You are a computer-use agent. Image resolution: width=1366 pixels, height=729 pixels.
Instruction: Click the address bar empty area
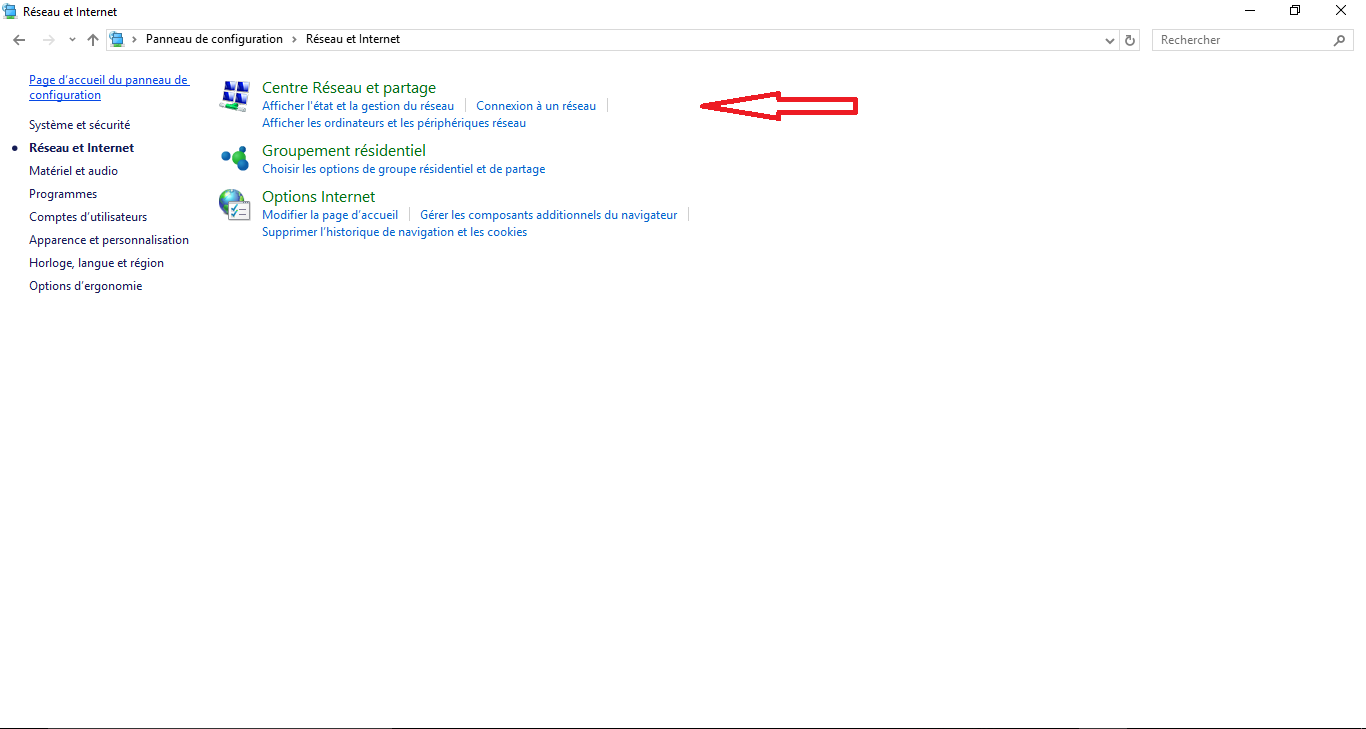pyautogui.click(x=750, y=40)
